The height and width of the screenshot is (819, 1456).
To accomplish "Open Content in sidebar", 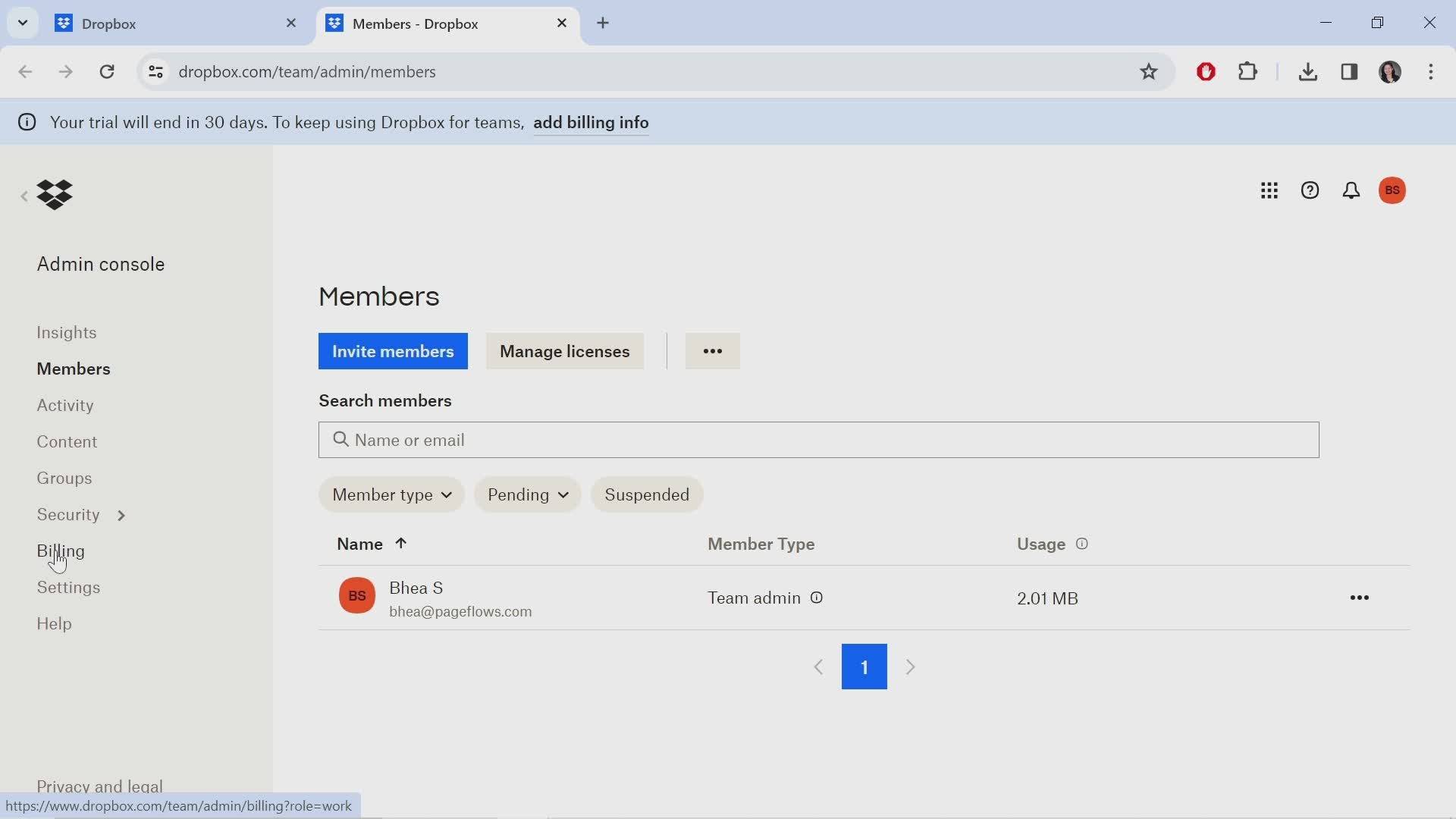I will 67,441.
